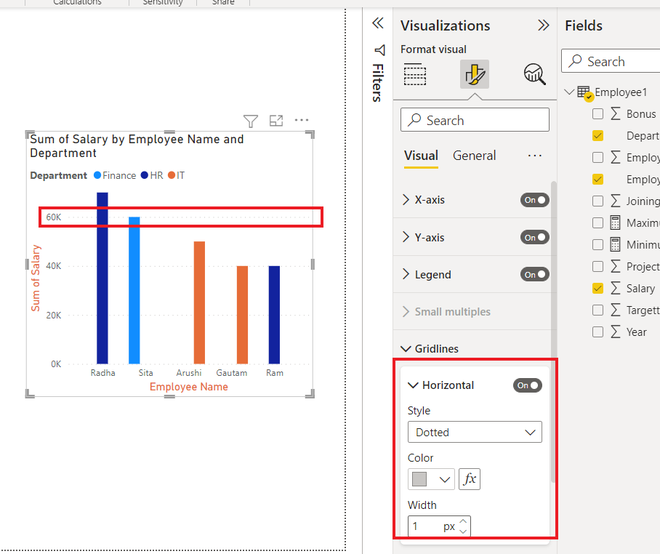Click the Employee Name axis title
The height and width of the screenshot is (554, 660).
(189, 387)
